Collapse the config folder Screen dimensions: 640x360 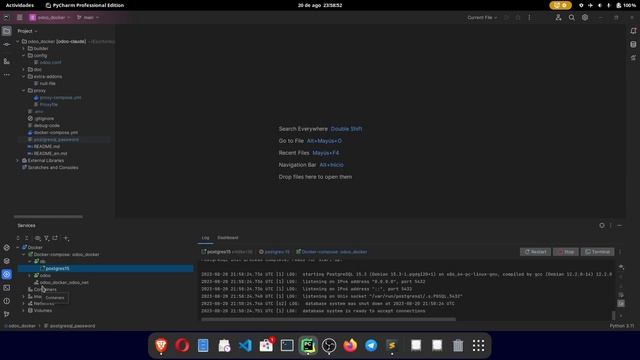click(24, 56)
